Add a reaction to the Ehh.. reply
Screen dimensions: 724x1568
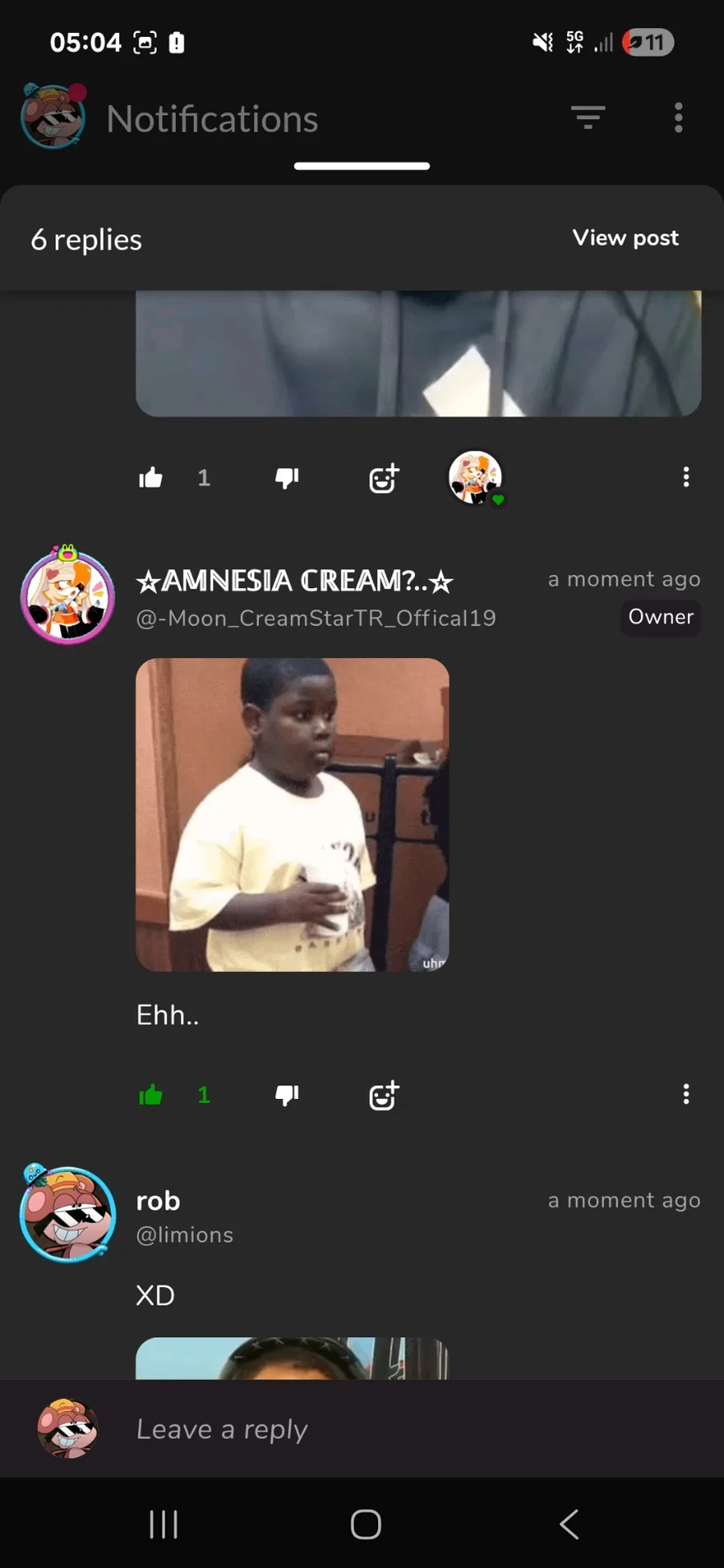tap(384, 1095)
